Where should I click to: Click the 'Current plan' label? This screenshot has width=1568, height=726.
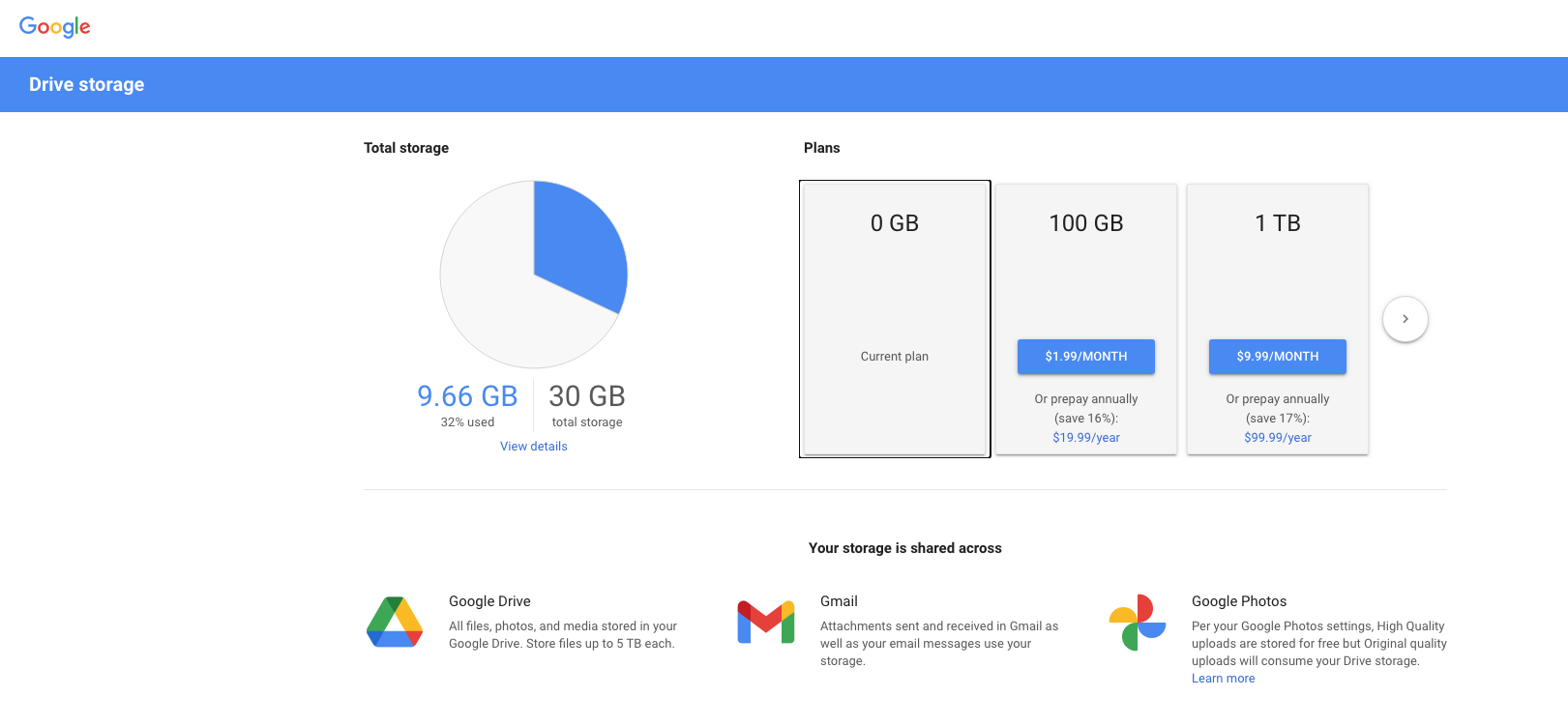point(895,357)
